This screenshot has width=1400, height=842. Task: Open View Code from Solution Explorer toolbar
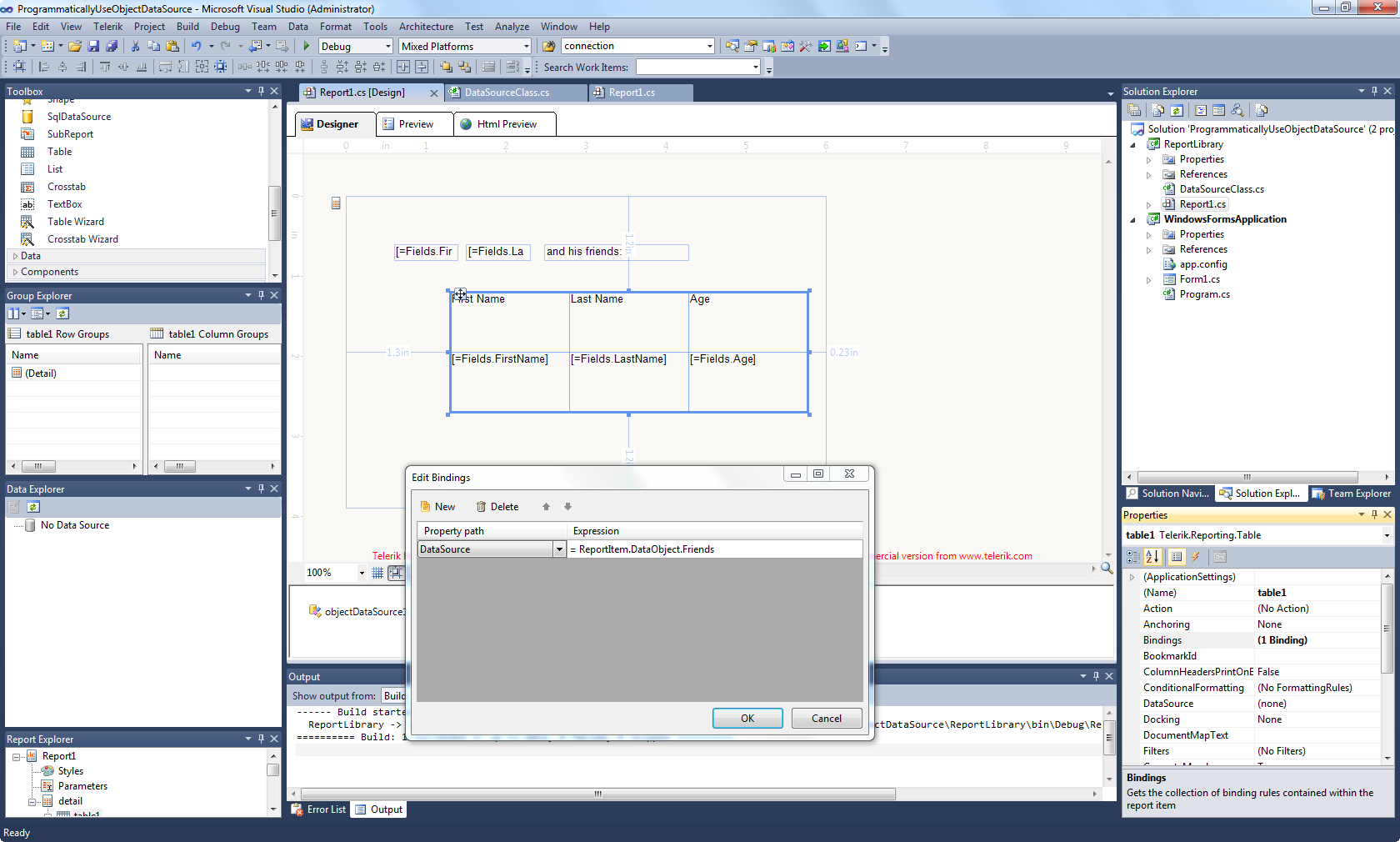tap(1201, 110)
